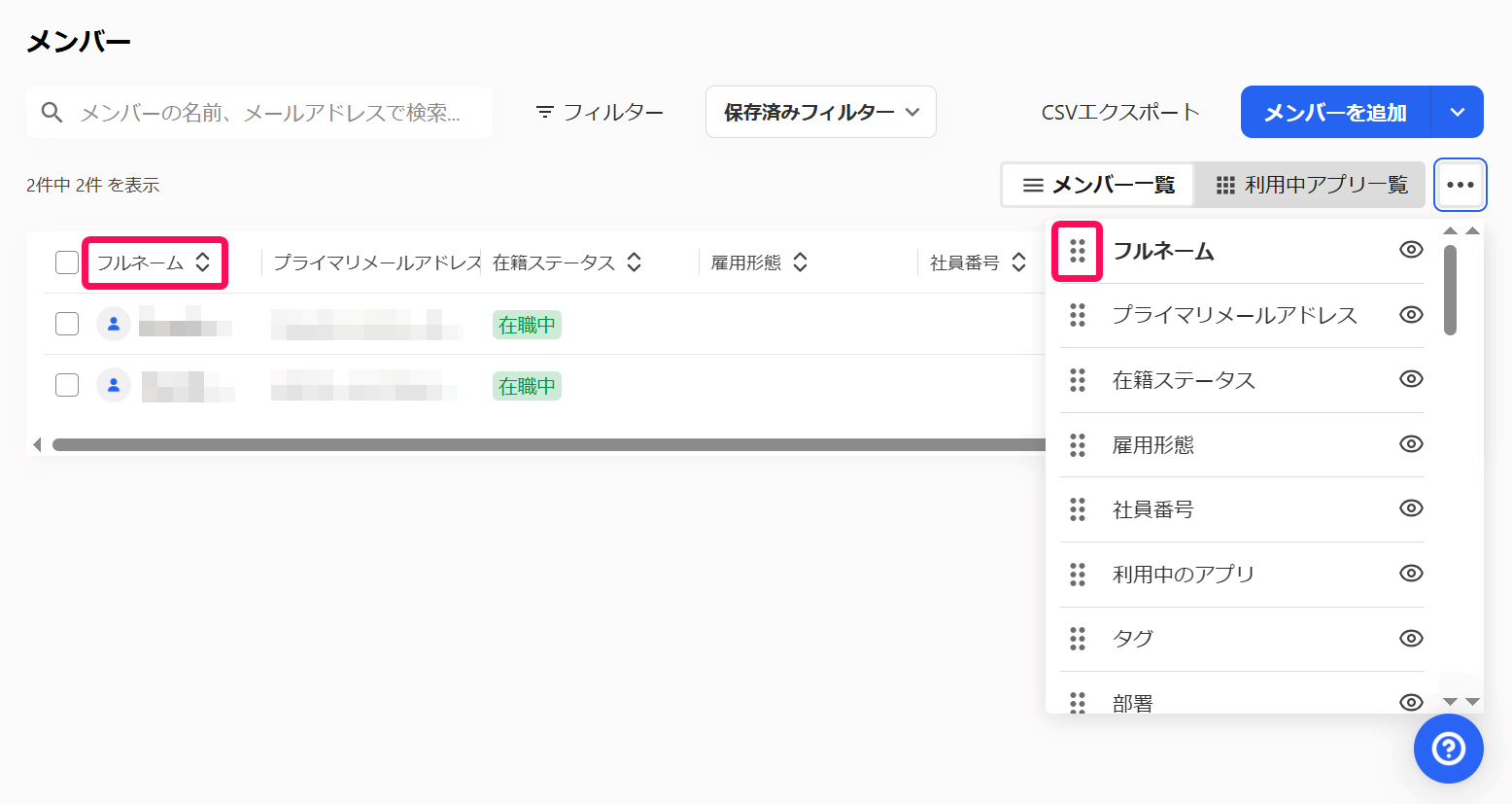Grab the drag handle for フルネーム

1077,251
